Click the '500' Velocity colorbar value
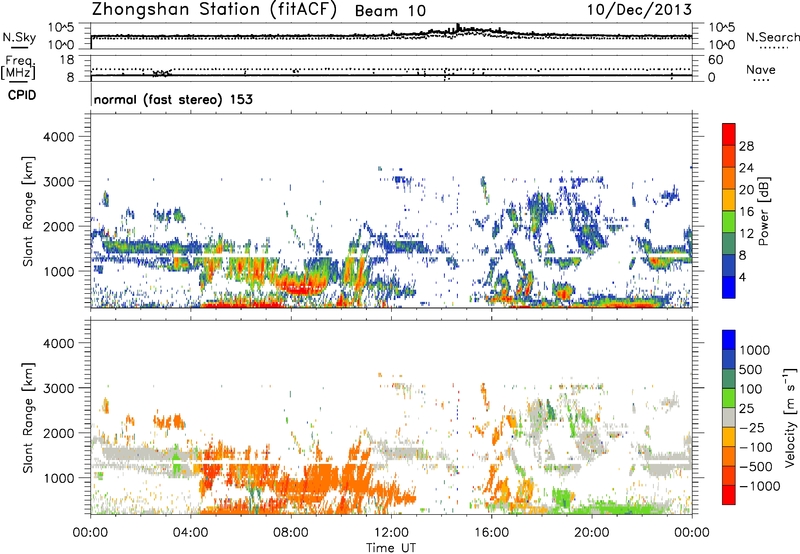The image size is (800, 554). [x=751, y=369]
